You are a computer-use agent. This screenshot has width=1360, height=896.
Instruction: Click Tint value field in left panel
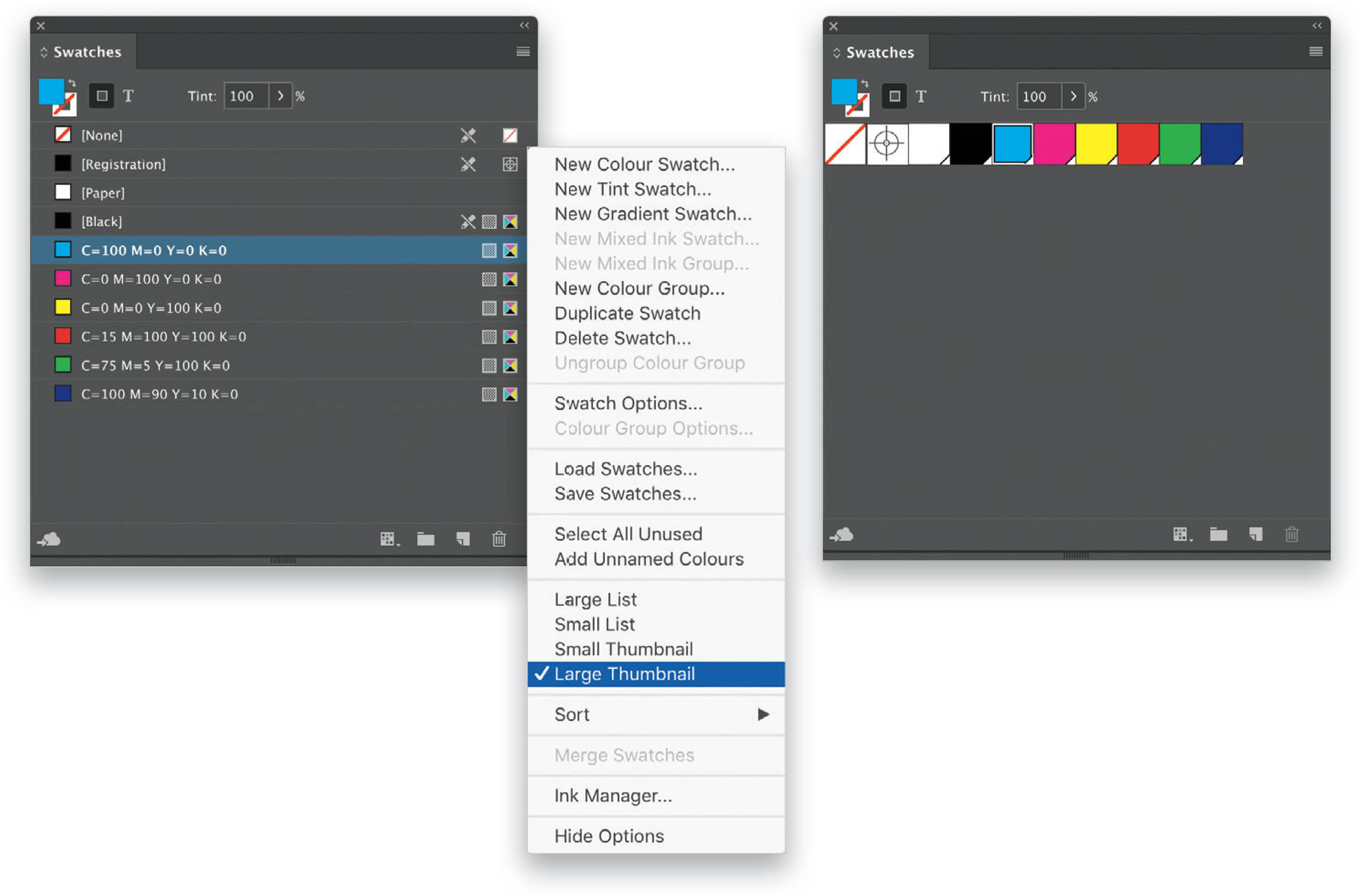tap(247, 96)
